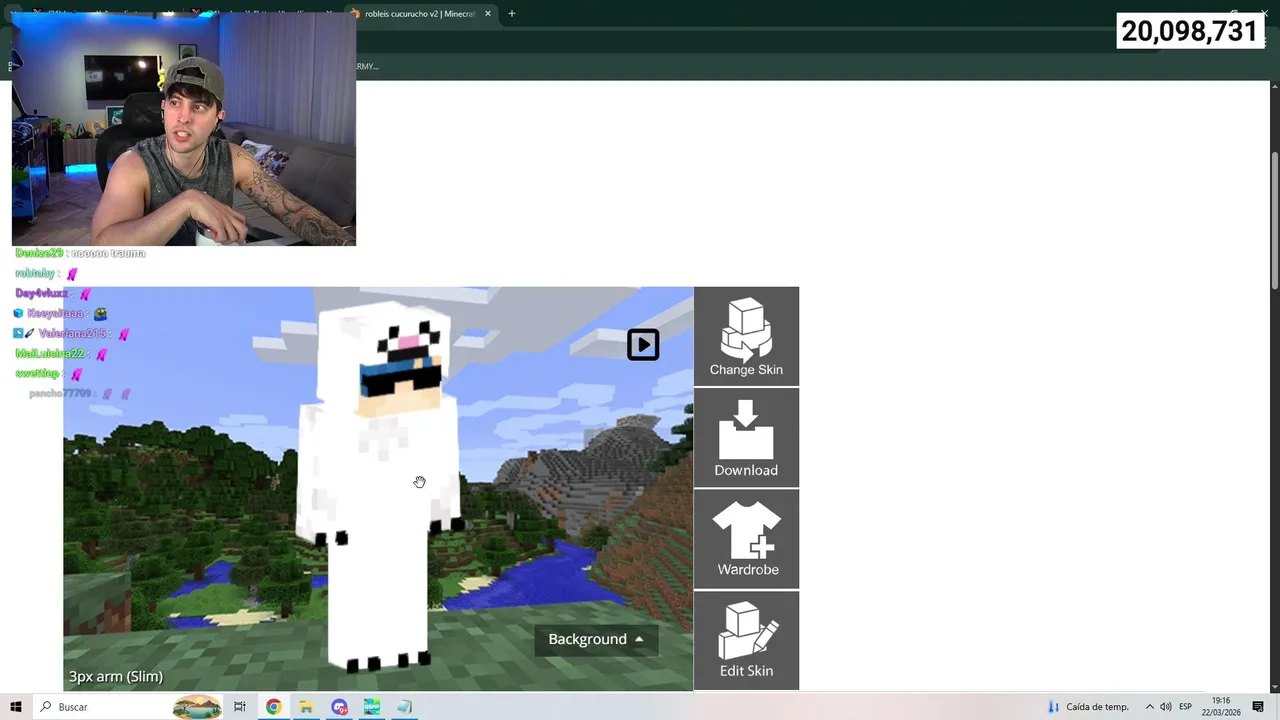Open the rightmost pinned taskbar app
The height and width of the screenshot is (720, 1280).
click(x=405, y=707)
